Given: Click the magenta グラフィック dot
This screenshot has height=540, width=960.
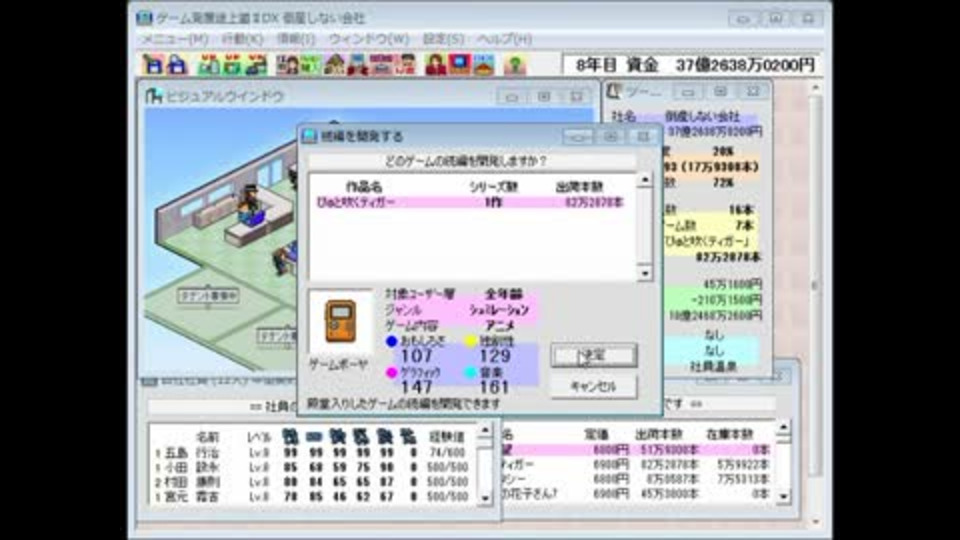Looking at the screenshot, I should pos(392,372).
